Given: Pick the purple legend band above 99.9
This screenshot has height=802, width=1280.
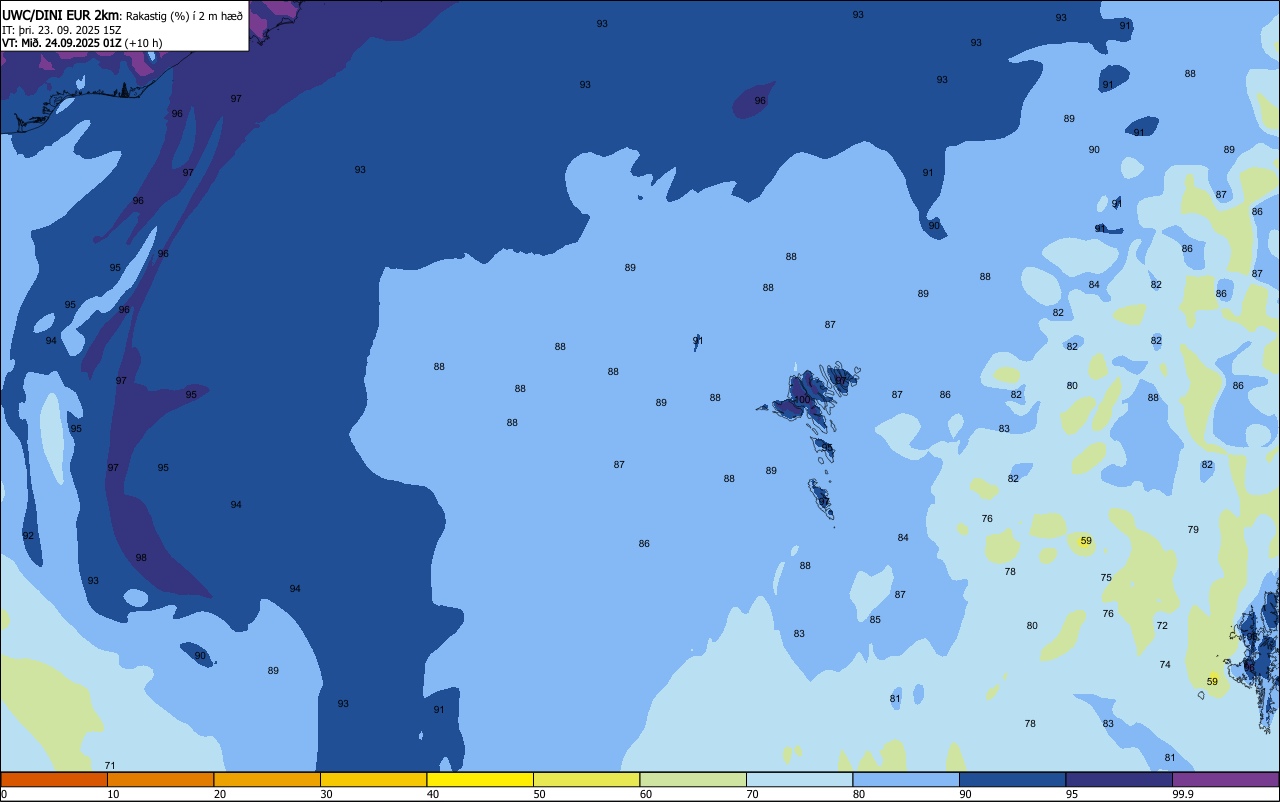Looking at the screenshot, I should (1225, 779).
